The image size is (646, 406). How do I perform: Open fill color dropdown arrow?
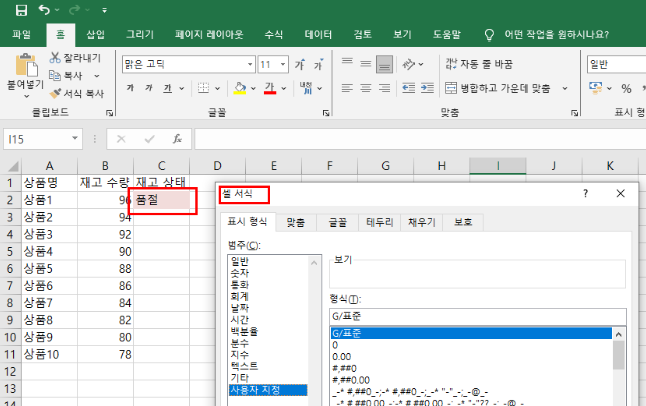tap(253, 88)
